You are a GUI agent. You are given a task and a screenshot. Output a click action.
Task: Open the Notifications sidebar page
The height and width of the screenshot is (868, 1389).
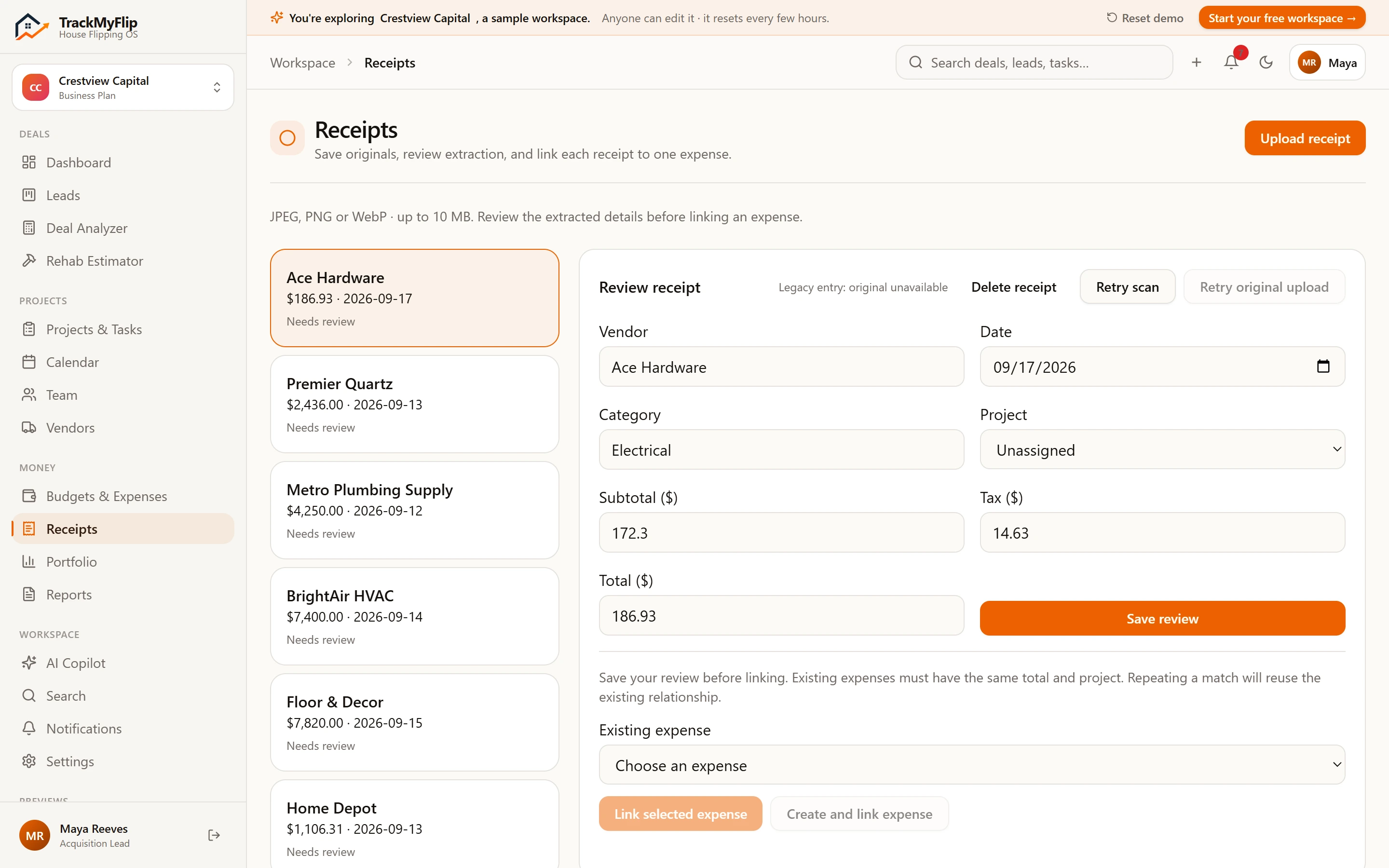[x=123, y=729]
